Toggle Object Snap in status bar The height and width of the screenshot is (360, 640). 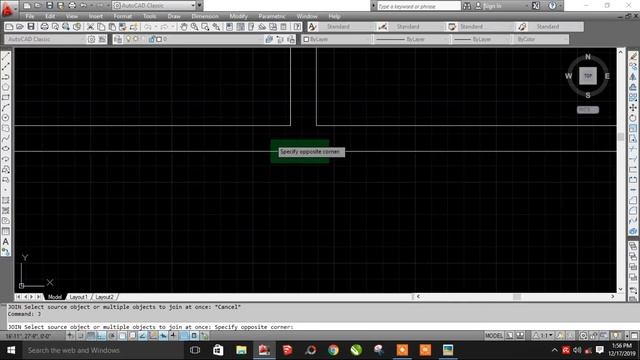click(x=122, y=336)
